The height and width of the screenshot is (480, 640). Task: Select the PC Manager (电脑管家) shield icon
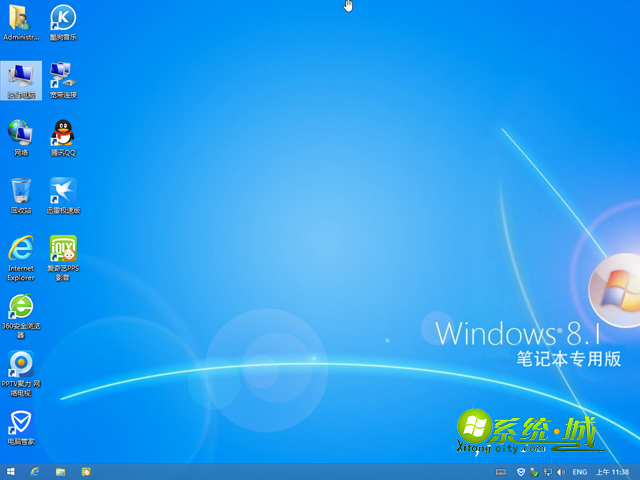(x=21, y=427)
